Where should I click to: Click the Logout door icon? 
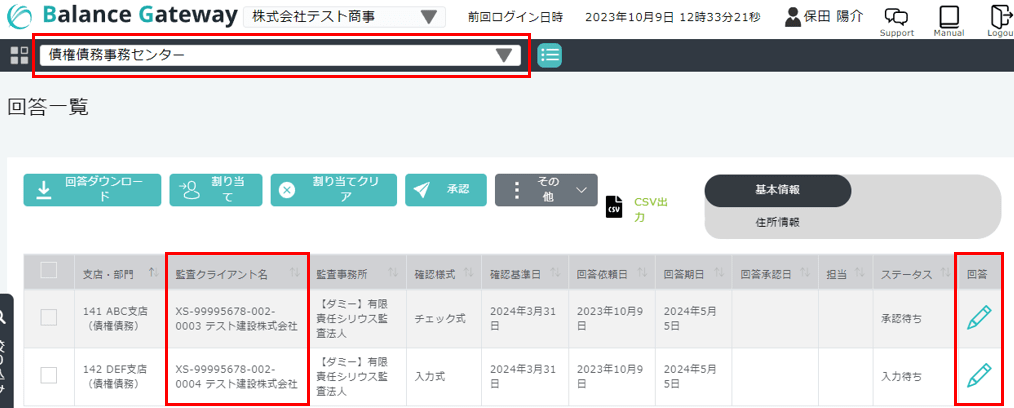(x=999, y=16)
